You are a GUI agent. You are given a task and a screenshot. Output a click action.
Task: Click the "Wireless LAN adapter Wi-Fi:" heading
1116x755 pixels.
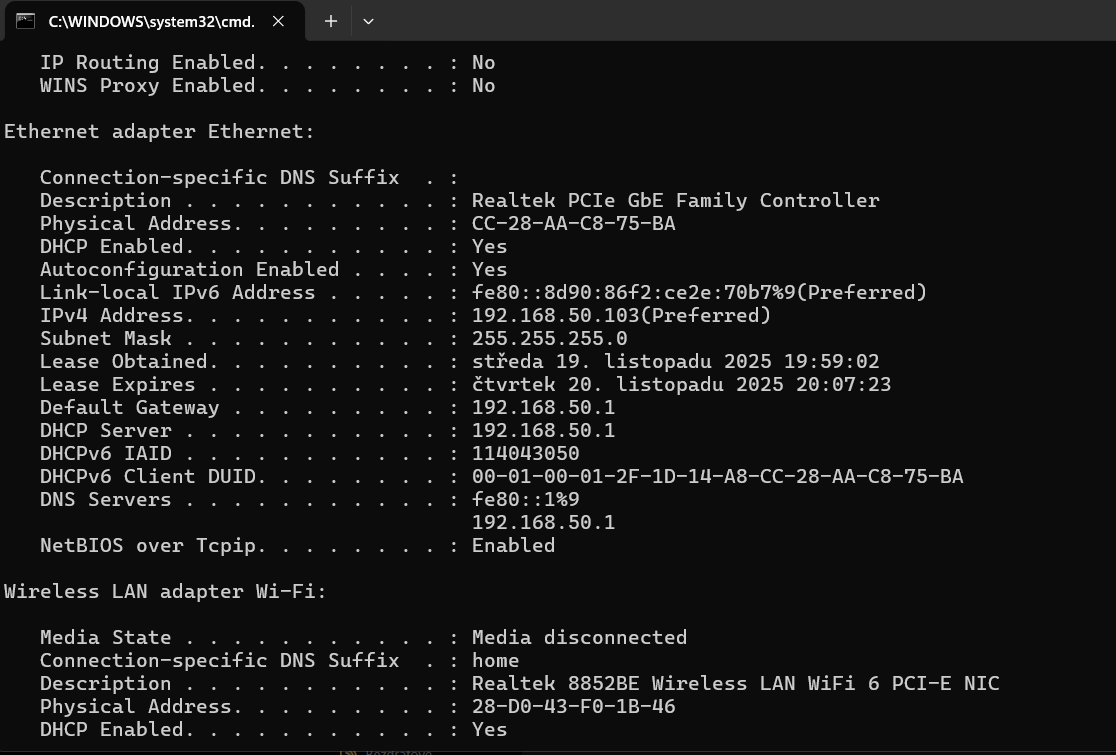tap(165, 592)
